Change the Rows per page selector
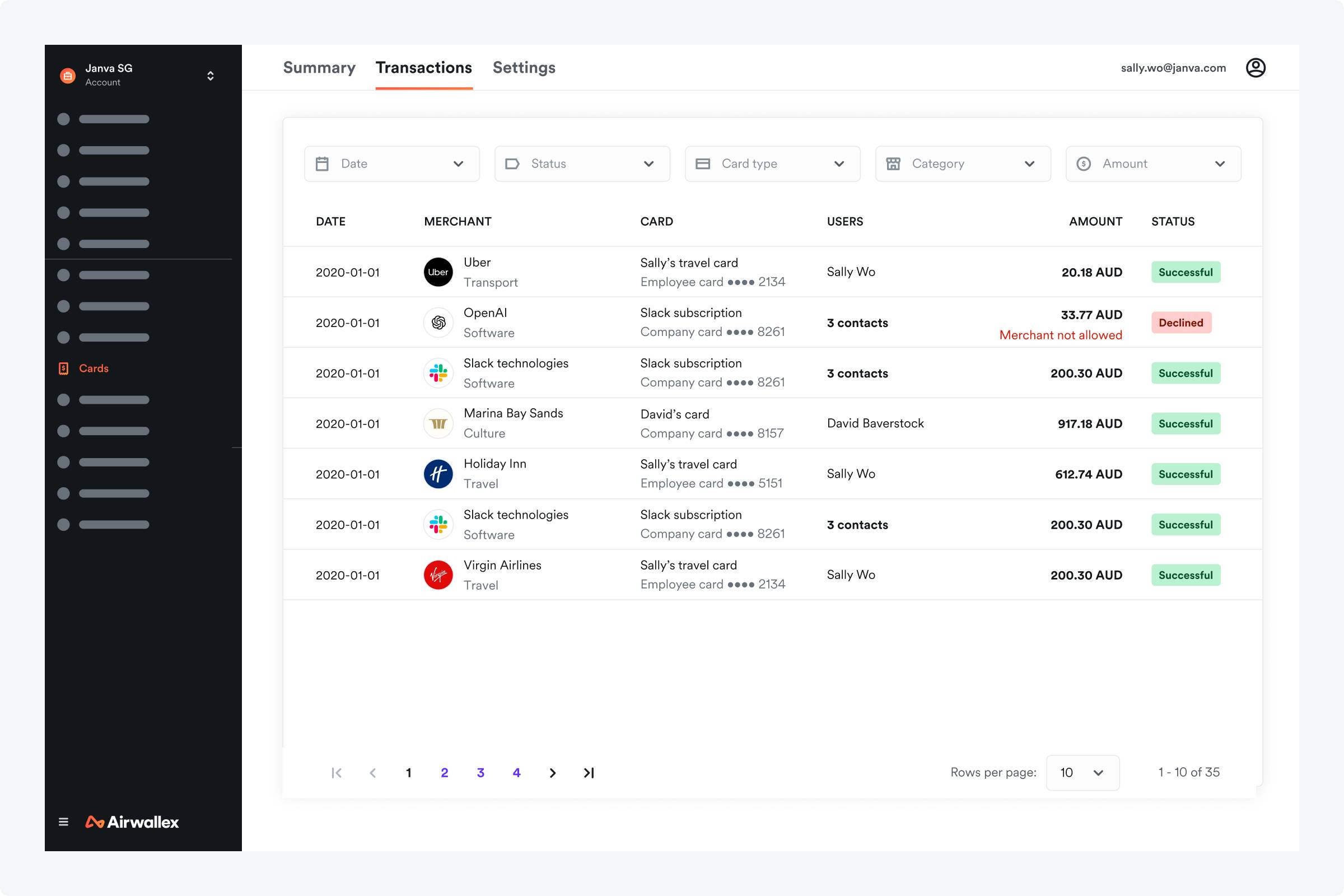This screenshot has height=896, width=1344. [1082, 773]
